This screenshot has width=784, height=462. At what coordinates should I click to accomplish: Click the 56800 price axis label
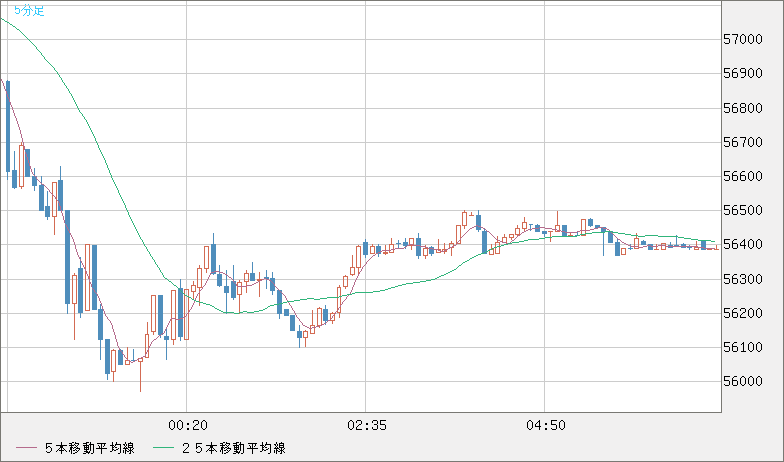click(x=743, y=108)
